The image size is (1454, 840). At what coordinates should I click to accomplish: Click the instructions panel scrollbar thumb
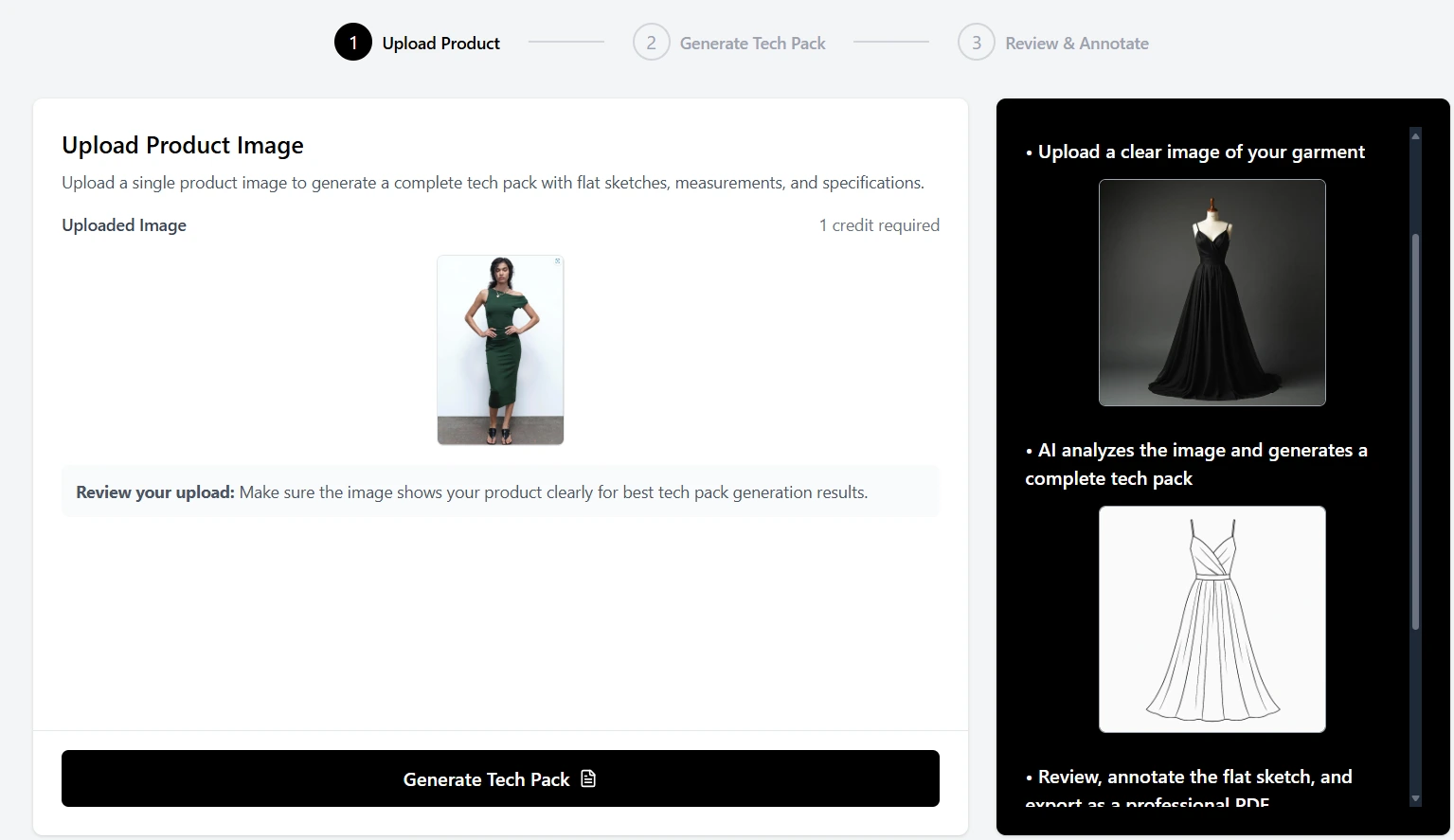coord(1415,431)
